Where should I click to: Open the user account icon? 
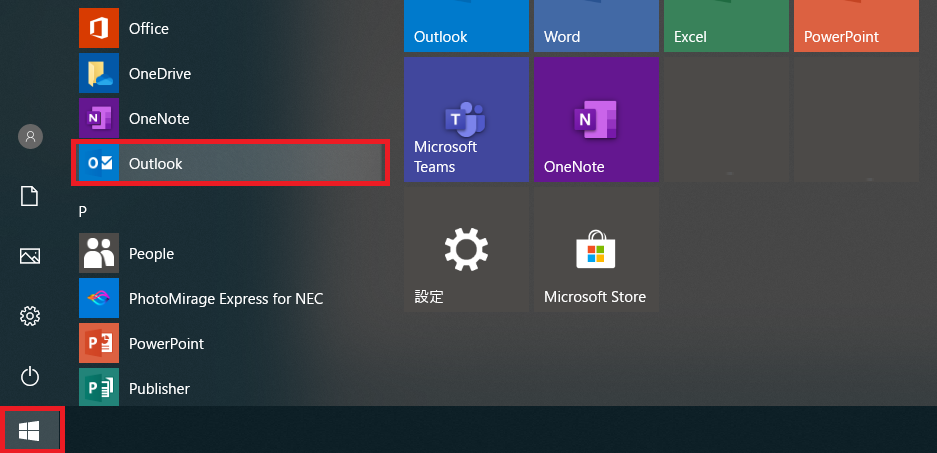[30, 136]
